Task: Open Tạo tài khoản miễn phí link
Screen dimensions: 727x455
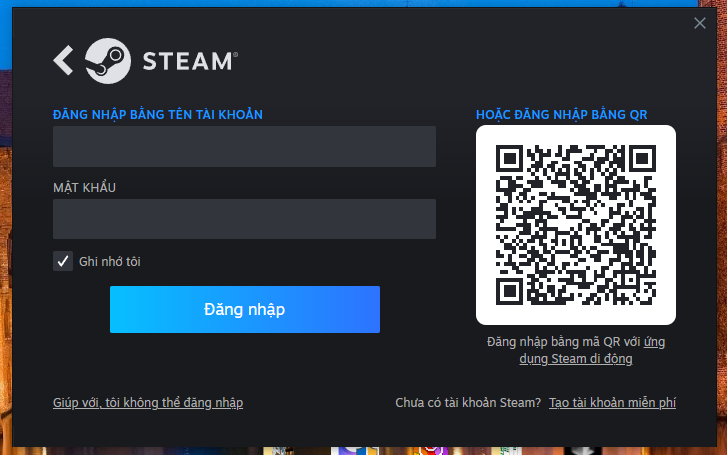Action: tap(612, 403)
